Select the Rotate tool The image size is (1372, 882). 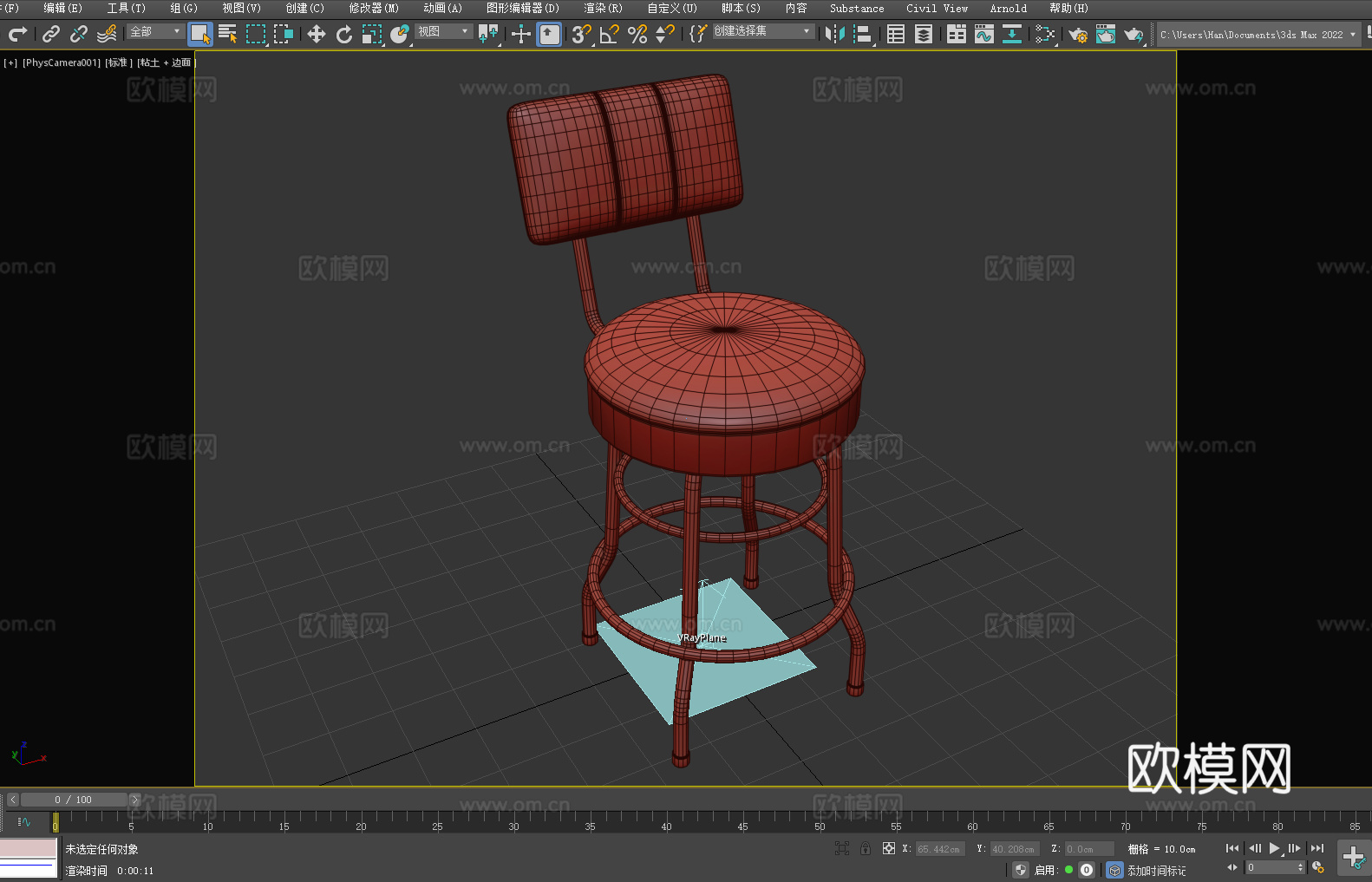tap(344, 34)
